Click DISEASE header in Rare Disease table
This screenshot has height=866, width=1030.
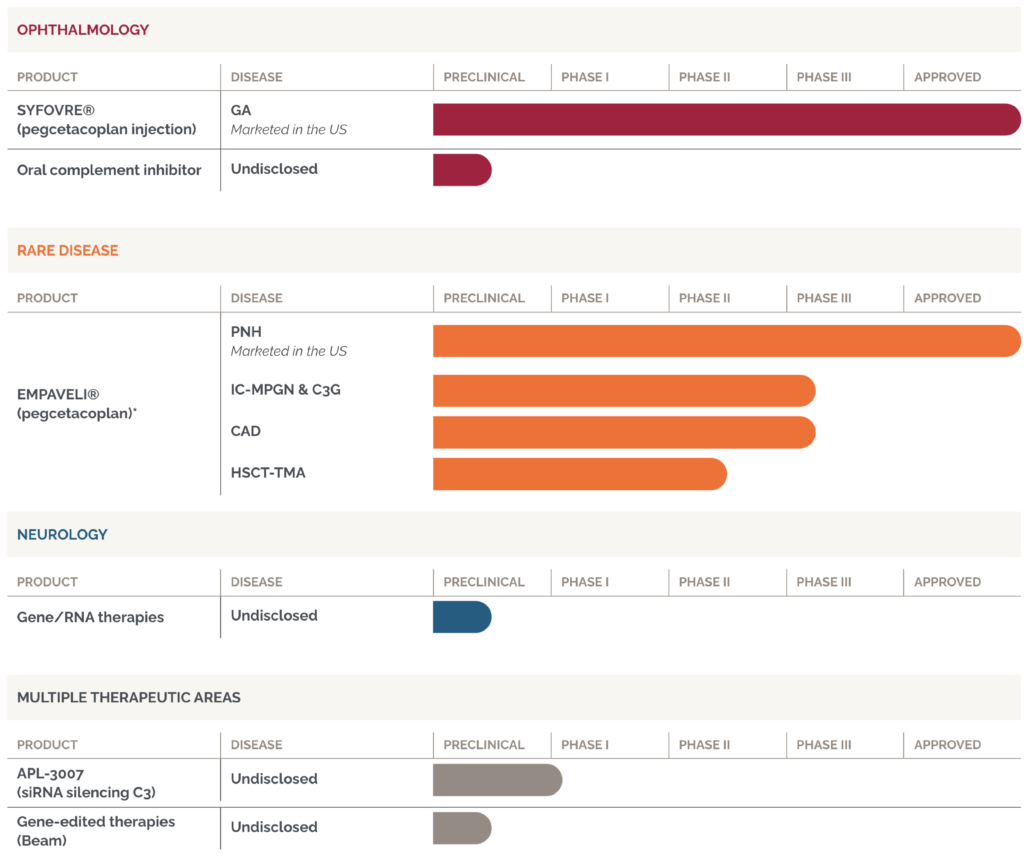[x=256, y=298]
